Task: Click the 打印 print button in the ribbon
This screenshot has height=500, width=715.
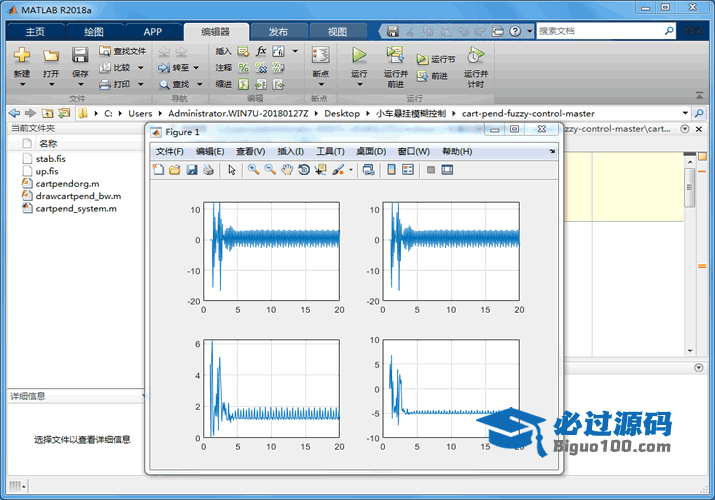Action: click(115, 84)
